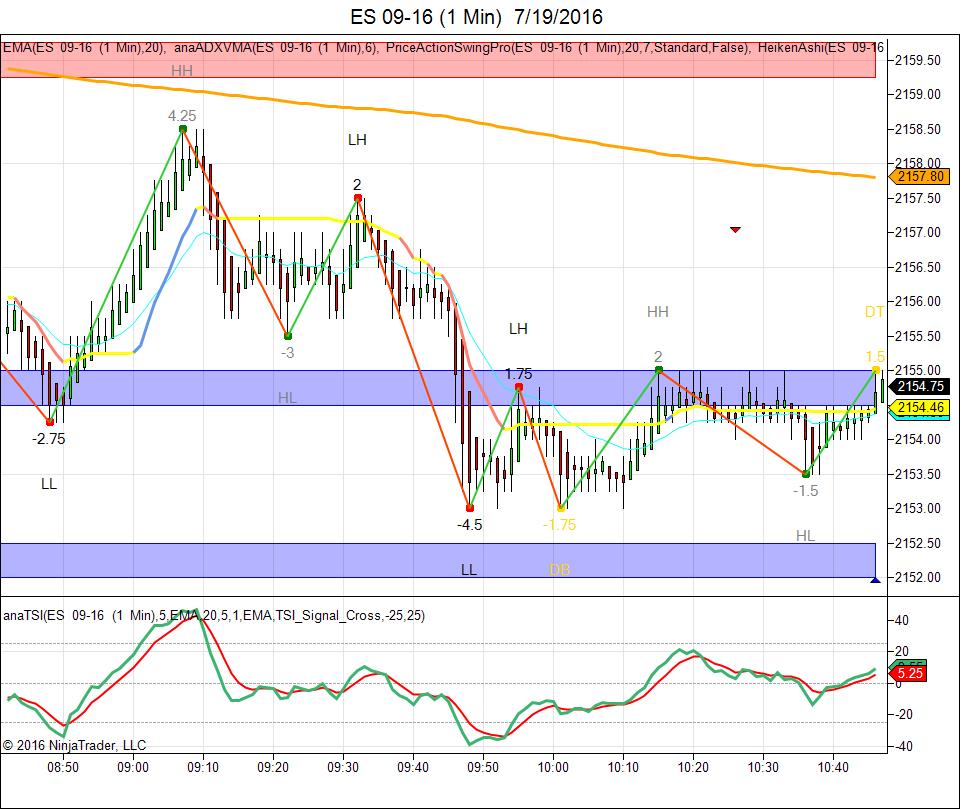The image size is (960, 809).
Task: Click the black 2154.75 last price marker
Action: tap(920, 386)
